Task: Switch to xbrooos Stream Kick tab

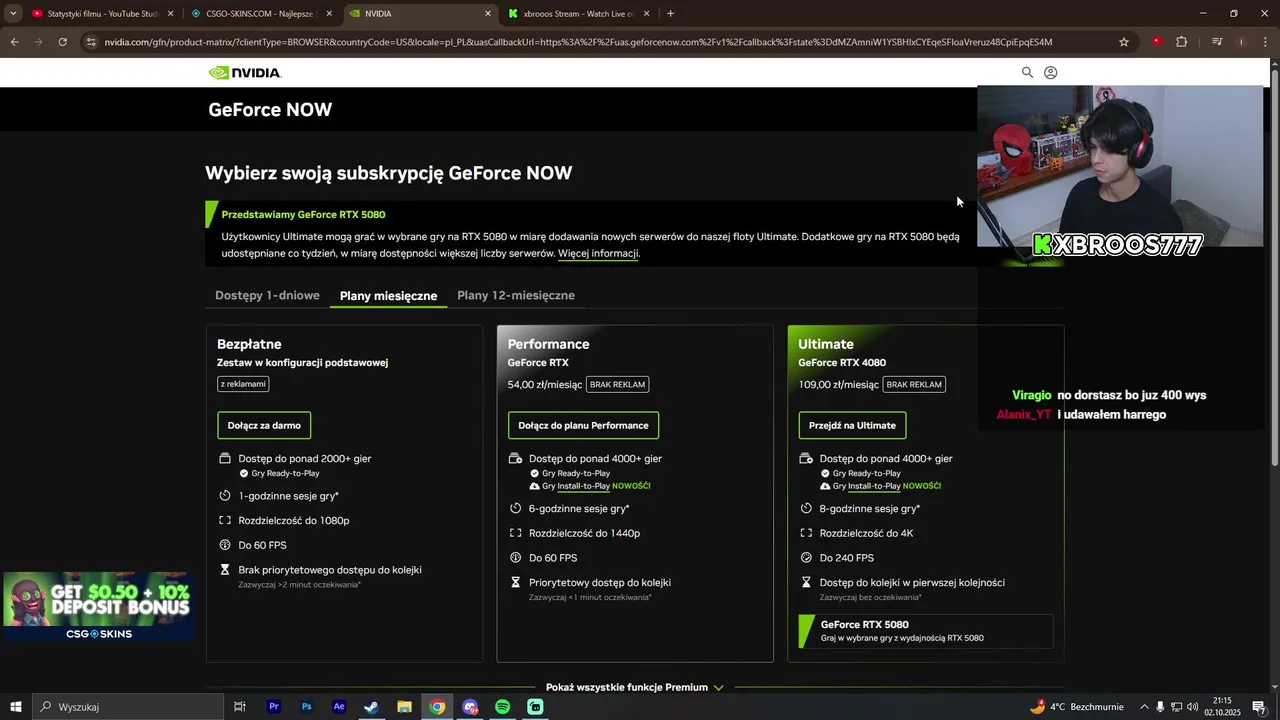Action: (578, 14)
